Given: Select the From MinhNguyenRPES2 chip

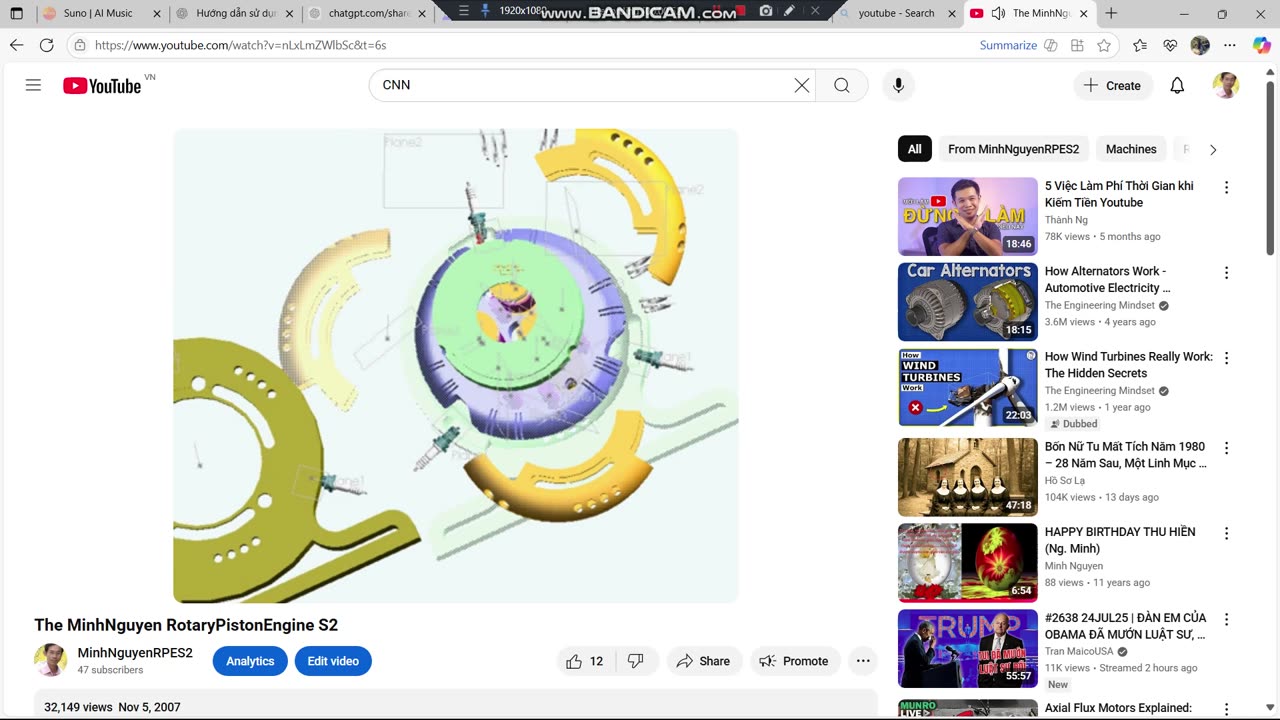Looking at the screenshot, I should [1013, 149].
